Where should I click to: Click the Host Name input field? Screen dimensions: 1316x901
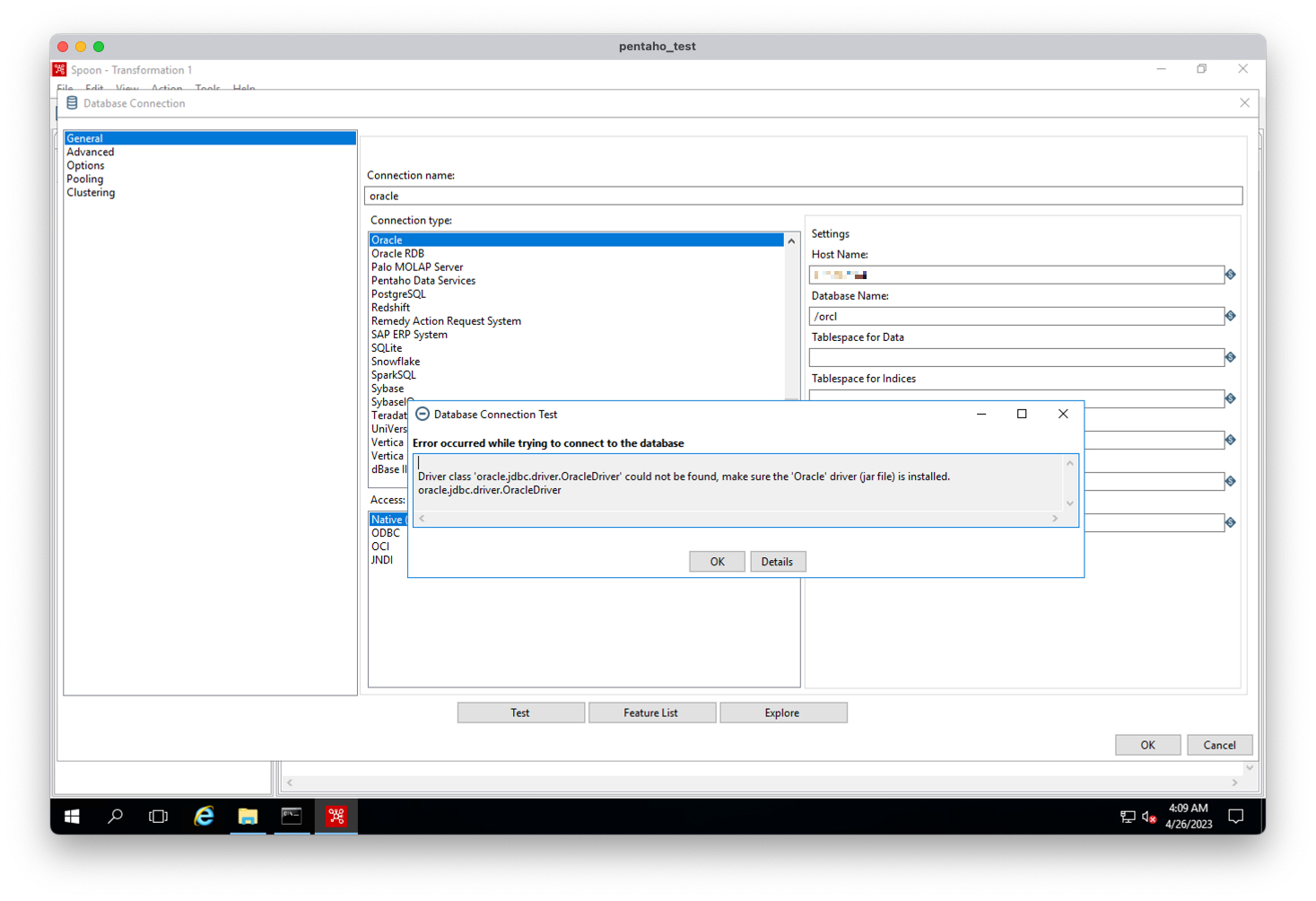[1016, 275]
